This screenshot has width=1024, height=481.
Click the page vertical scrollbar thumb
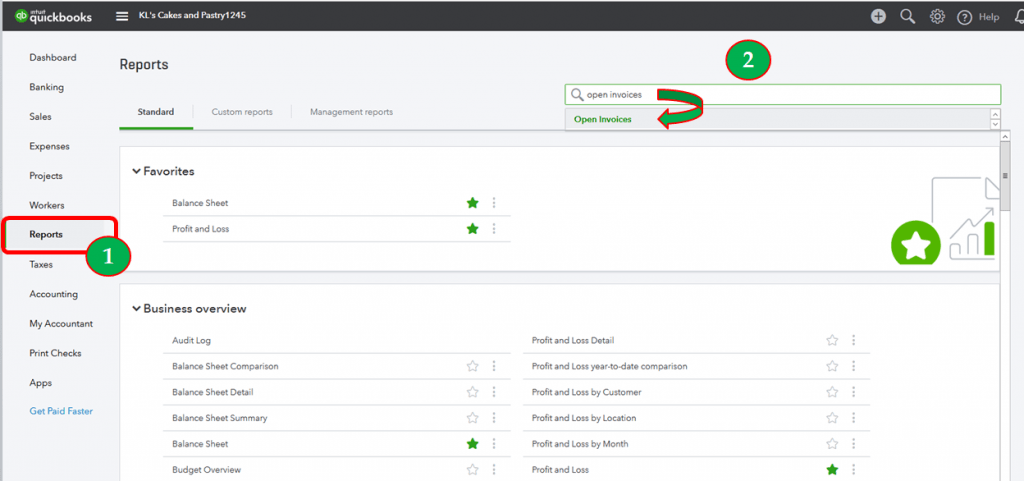point(1005,176)
